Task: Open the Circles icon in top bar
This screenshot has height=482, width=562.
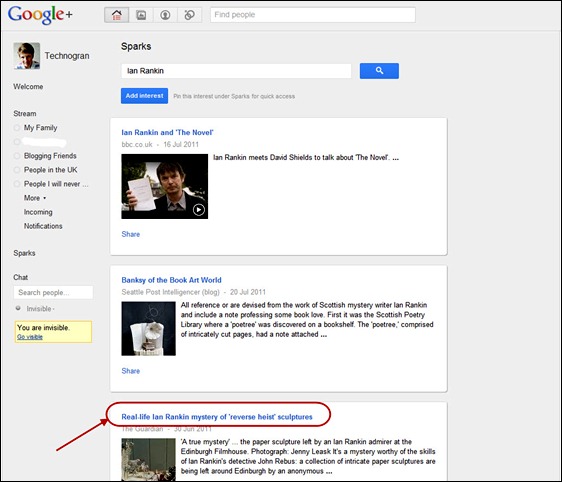Action: 189,15
